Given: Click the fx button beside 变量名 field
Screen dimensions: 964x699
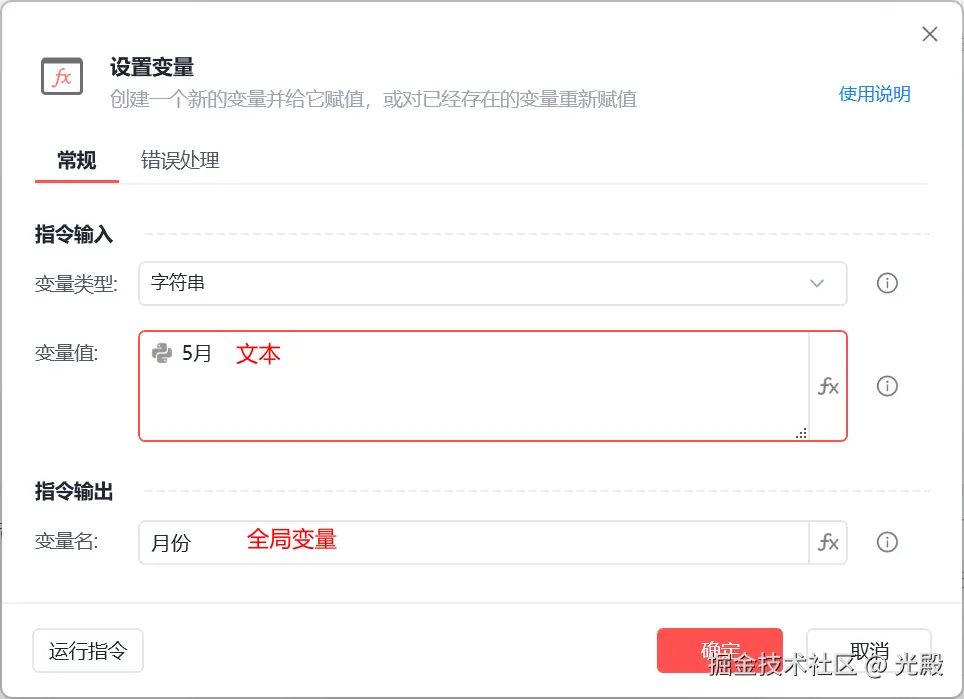Looking at the screenshot, I should [828, 542].
